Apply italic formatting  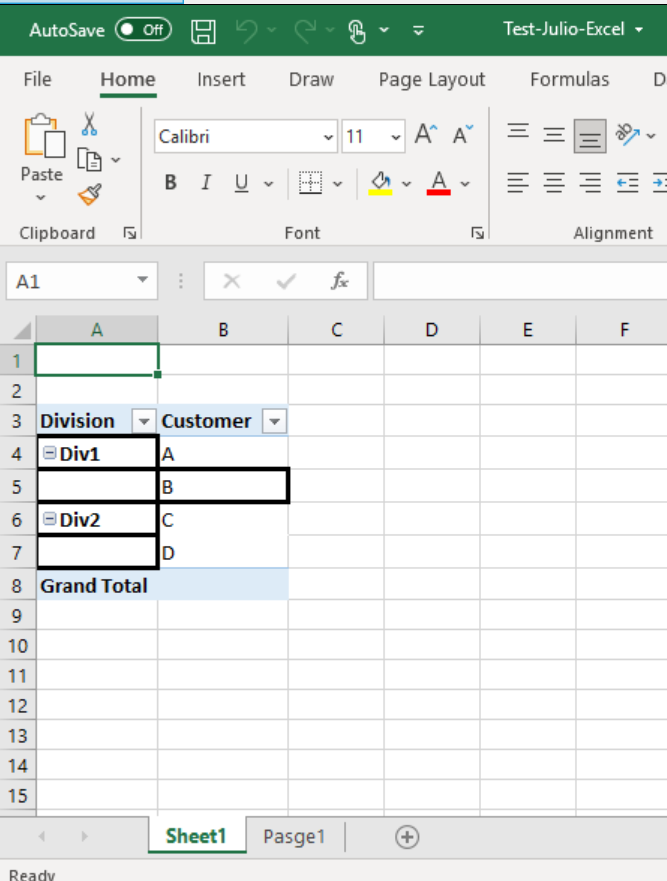[x=206, y=182]
